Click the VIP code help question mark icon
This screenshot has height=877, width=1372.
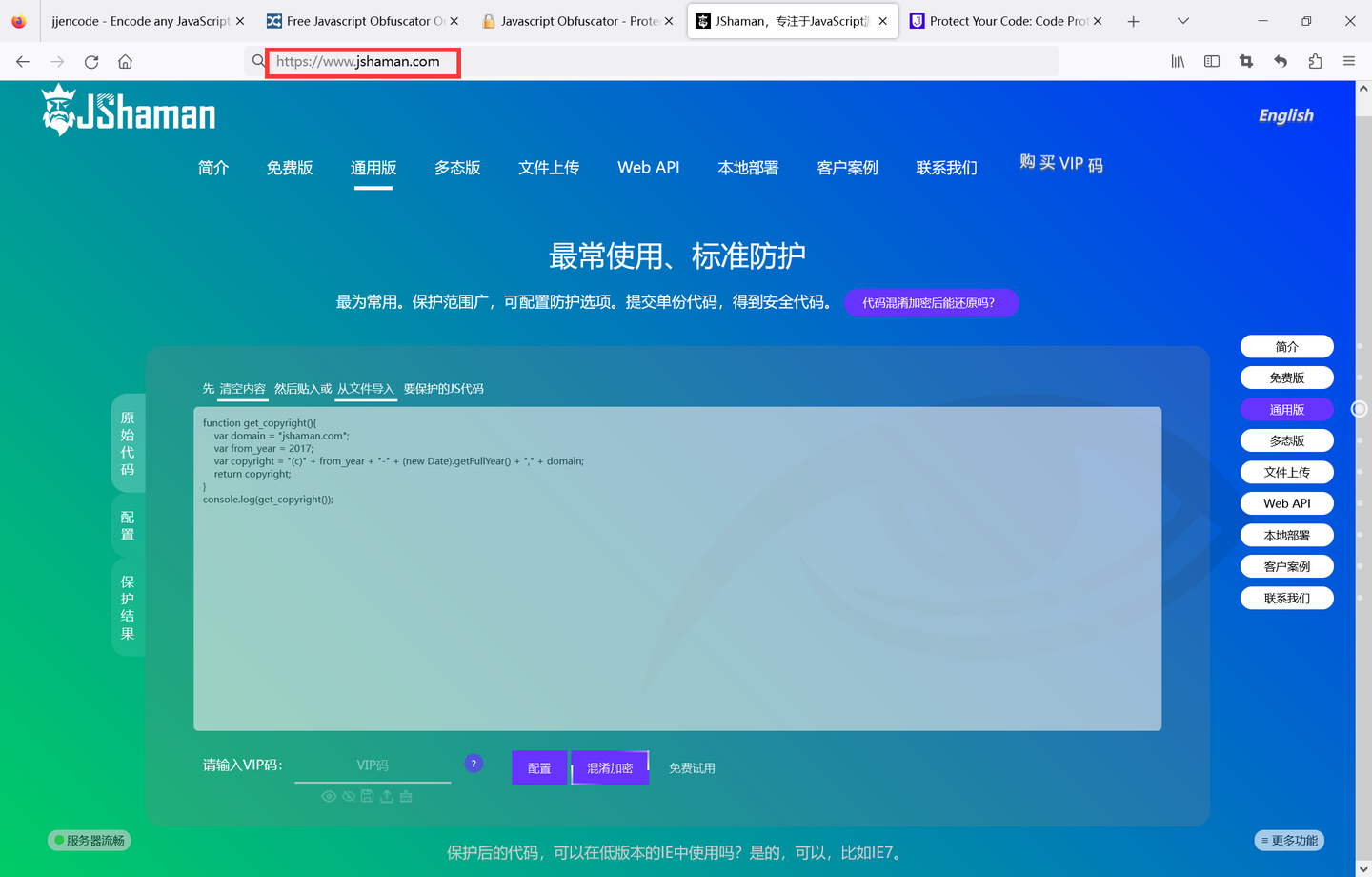(474, 764)
